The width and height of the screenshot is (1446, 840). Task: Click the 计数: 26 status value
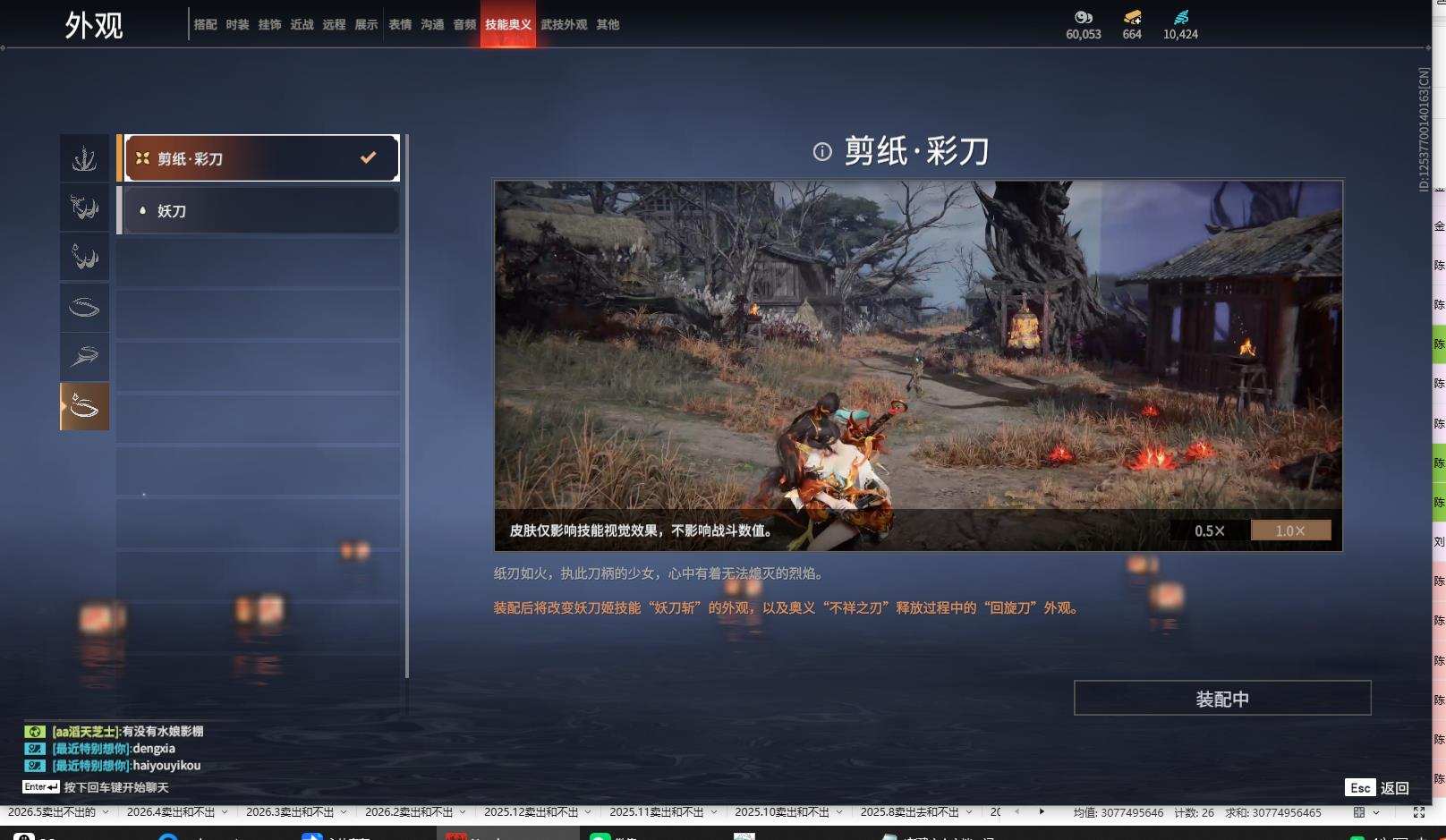pyautogui.click(x=1195, y=813)
